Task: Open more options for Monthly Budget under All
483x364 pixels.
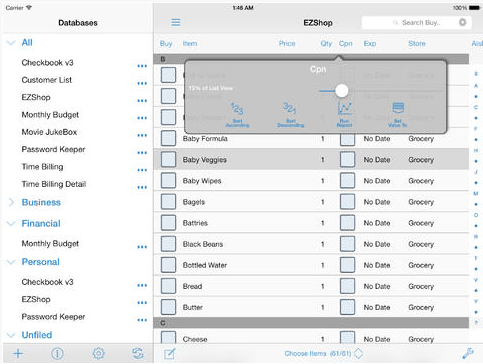Action: tap(142, 118)
